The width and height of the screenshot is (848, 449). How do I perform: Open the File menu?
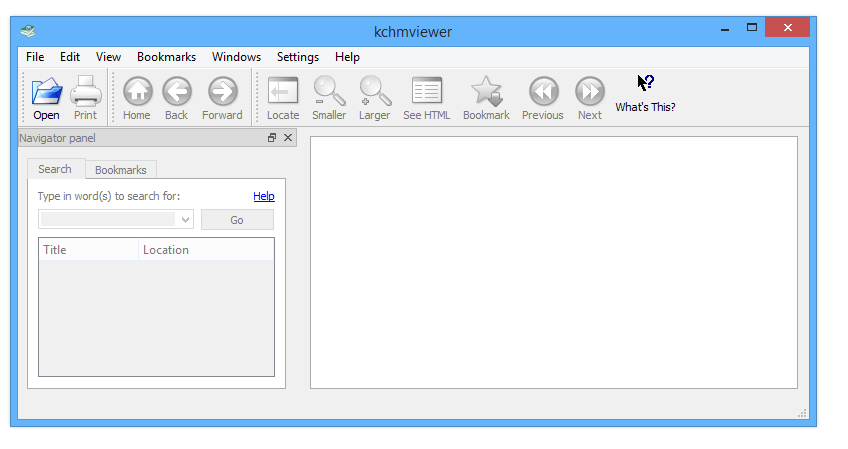point(35,57)
